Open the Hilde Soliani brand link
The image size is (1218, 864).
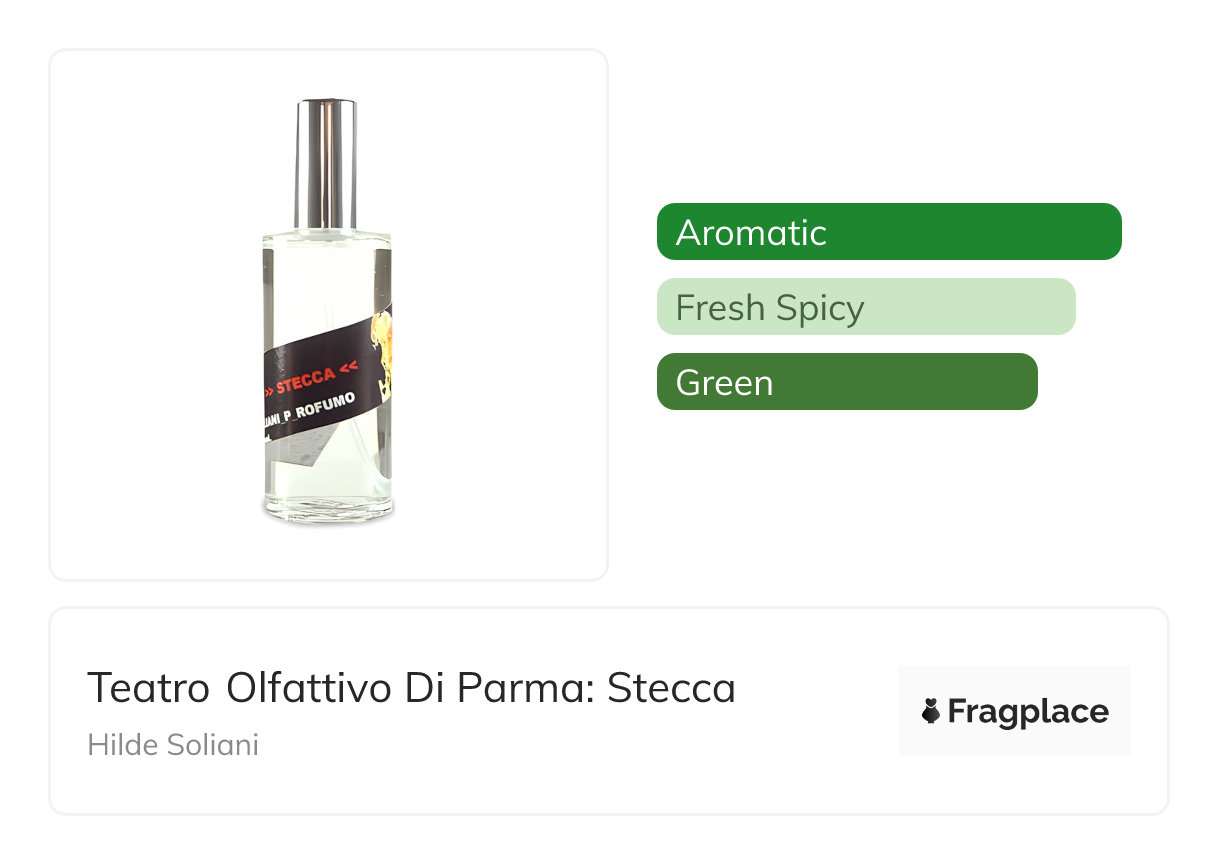pos(173,745)
